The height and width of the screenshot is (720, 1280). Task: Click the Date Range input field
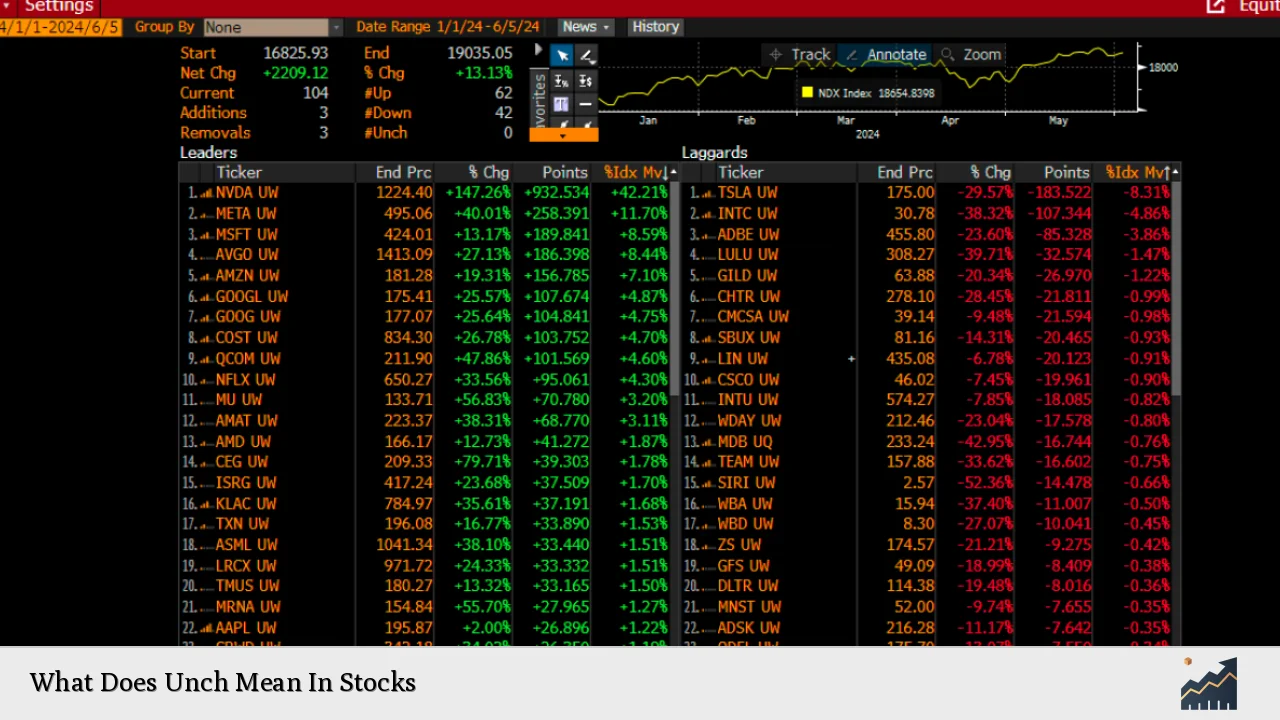(490, 27)
